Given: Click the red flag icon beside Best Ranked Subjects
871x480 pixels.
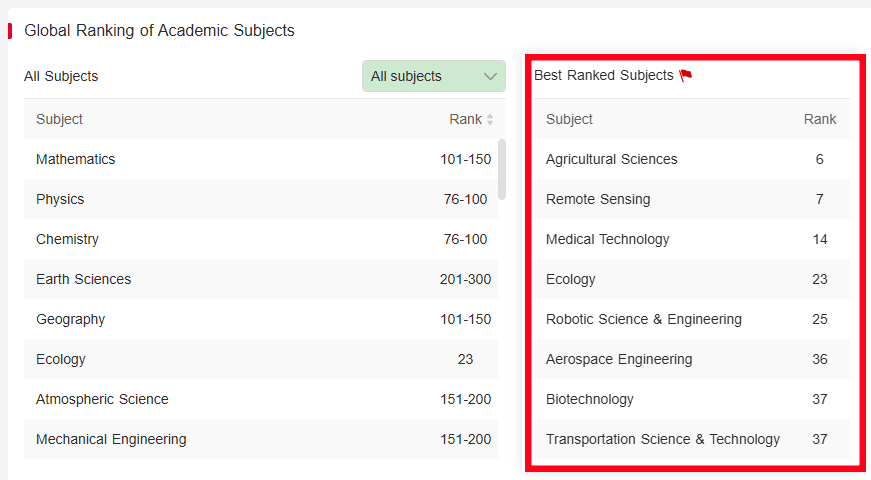Looking at the screenshot, I should coord(685,76).
